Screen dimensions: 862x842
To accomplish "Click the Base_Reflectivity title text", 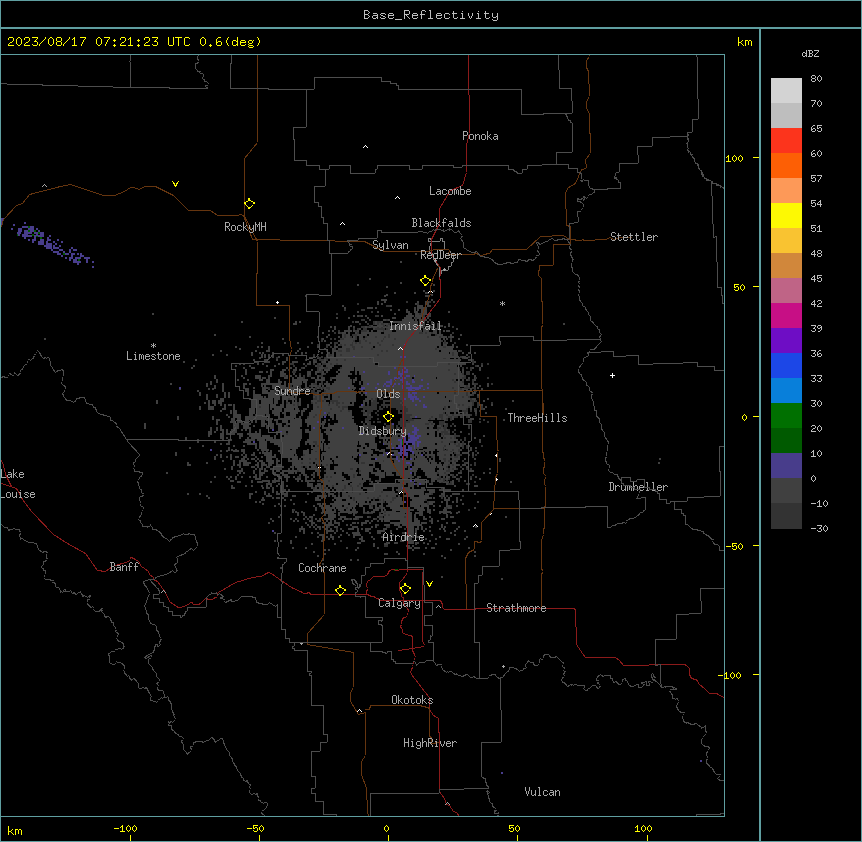I will [x=431, y=15].
